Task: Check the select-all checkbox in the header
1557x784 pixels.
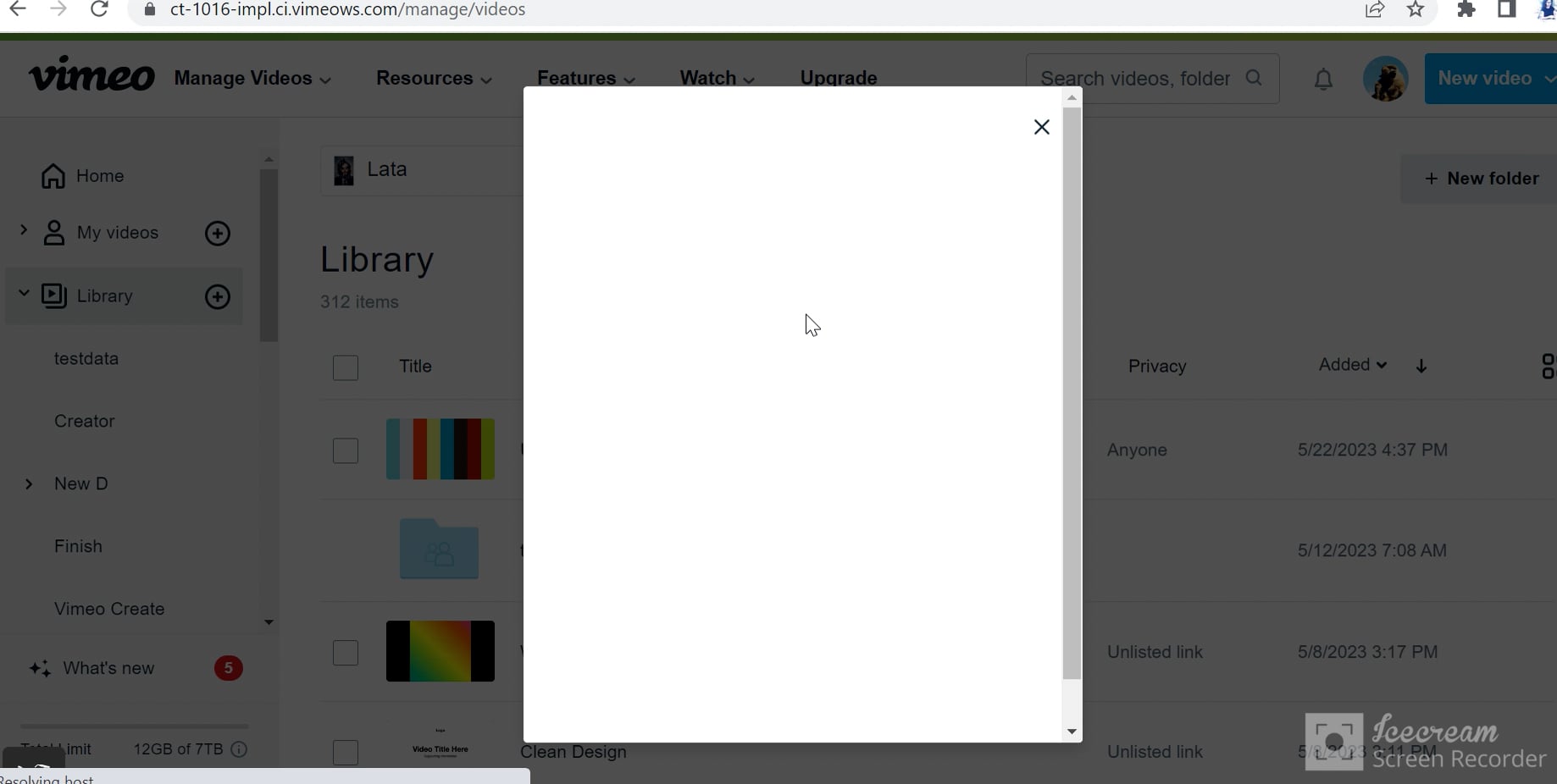Action: (345, 367)
